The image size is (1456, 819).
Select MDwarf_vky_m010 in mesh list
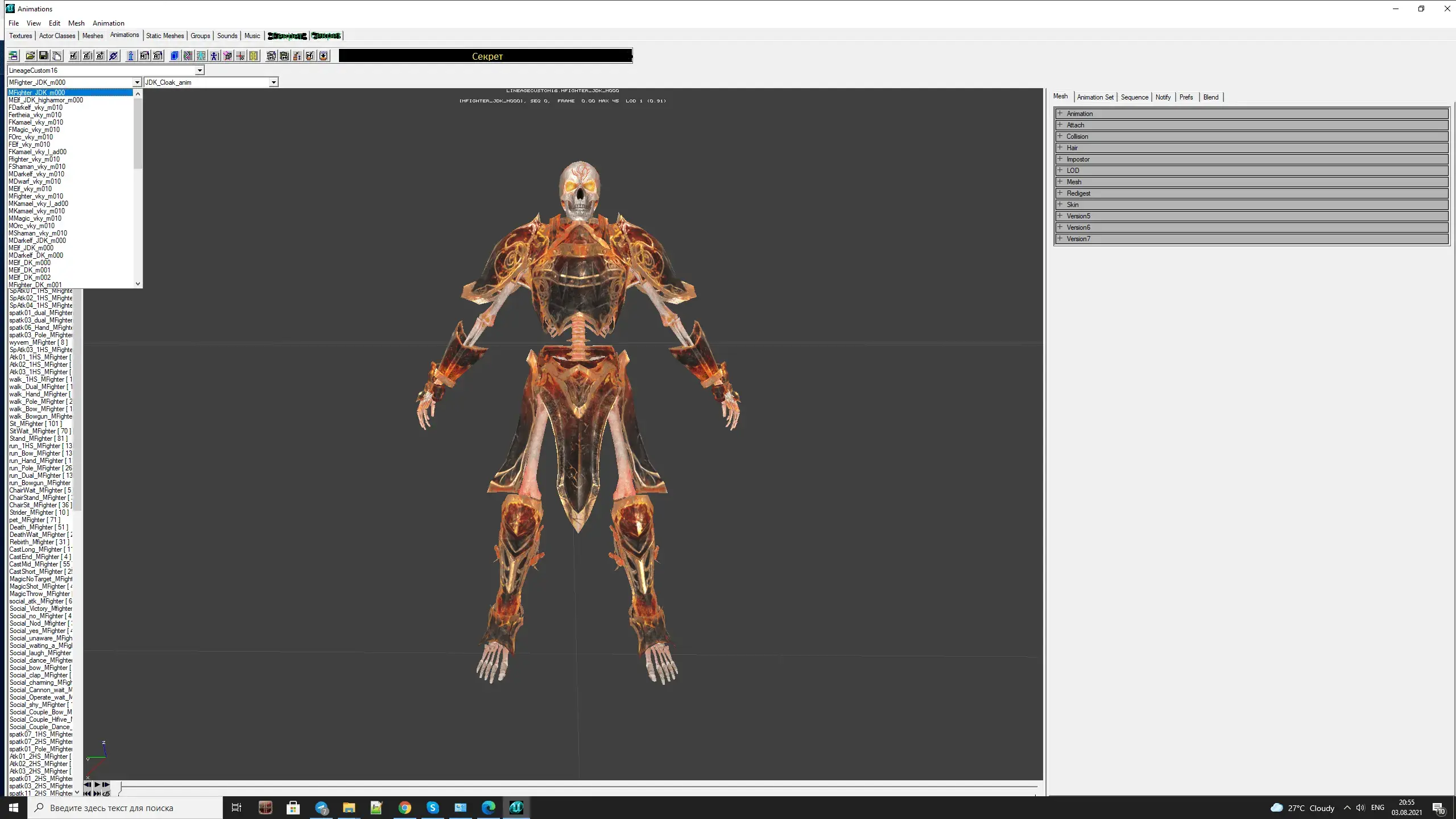click(70, 181)
